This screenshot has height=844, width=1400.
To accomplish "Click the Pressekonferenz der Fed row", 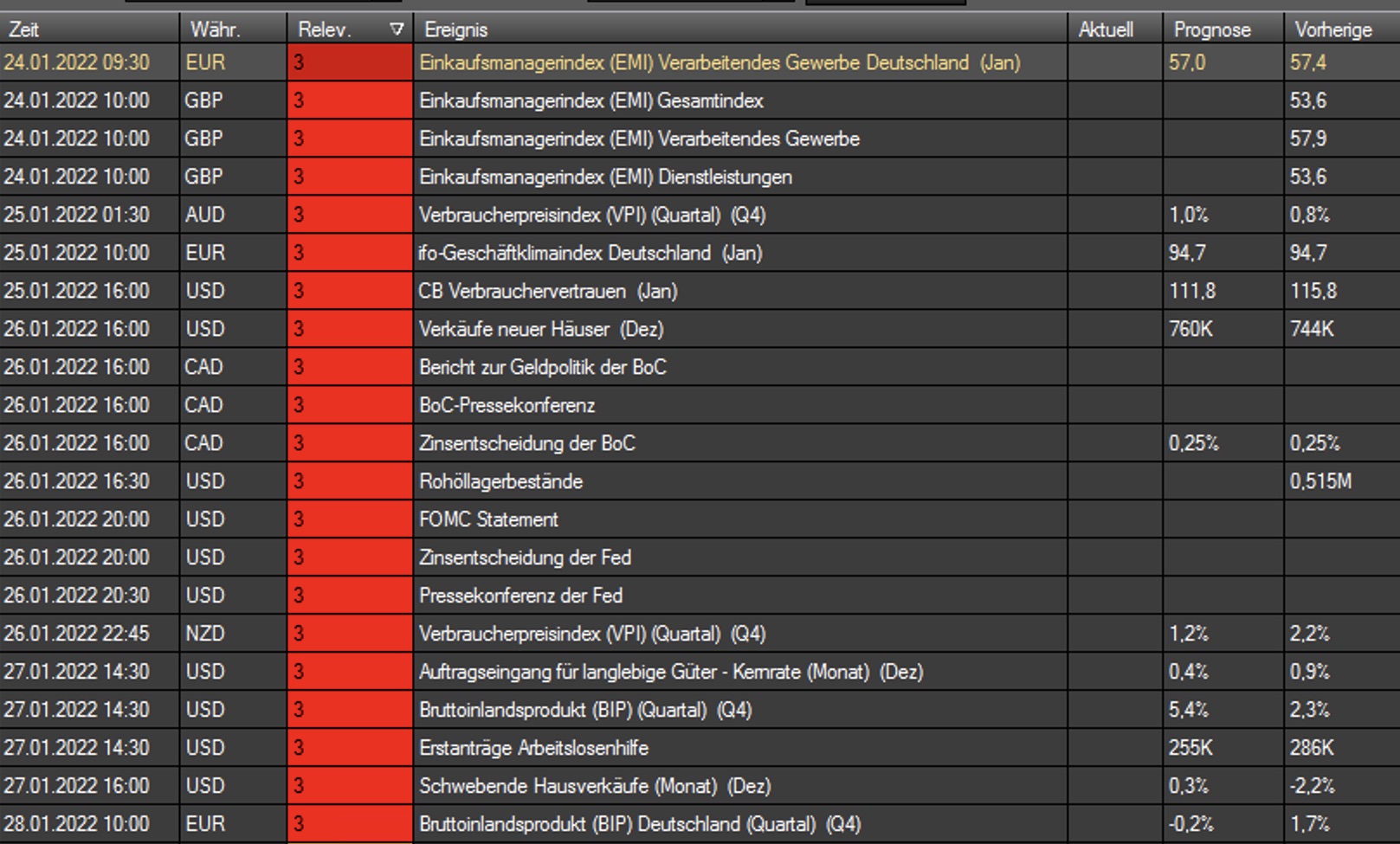I will [x=521, y=596].
